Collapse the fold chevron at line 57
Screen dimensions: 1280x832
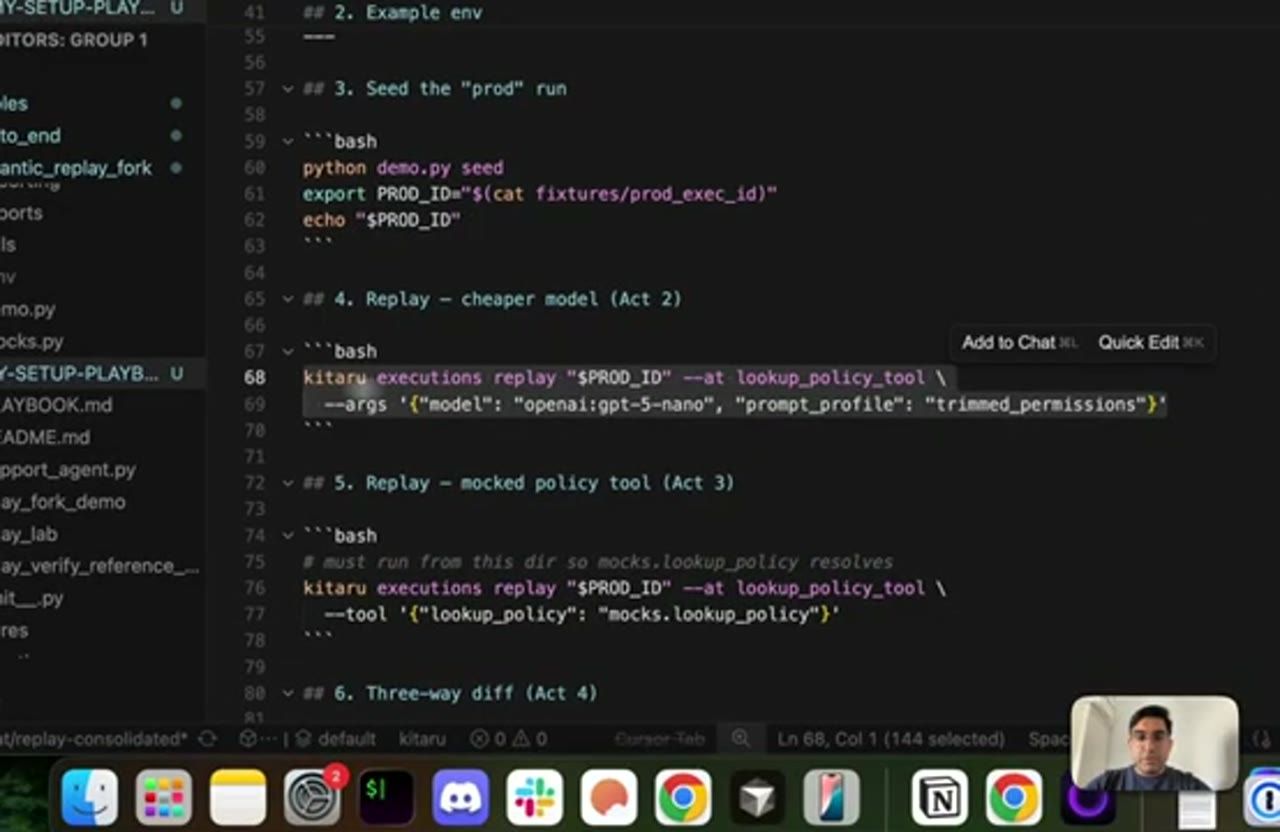[288, 89]
